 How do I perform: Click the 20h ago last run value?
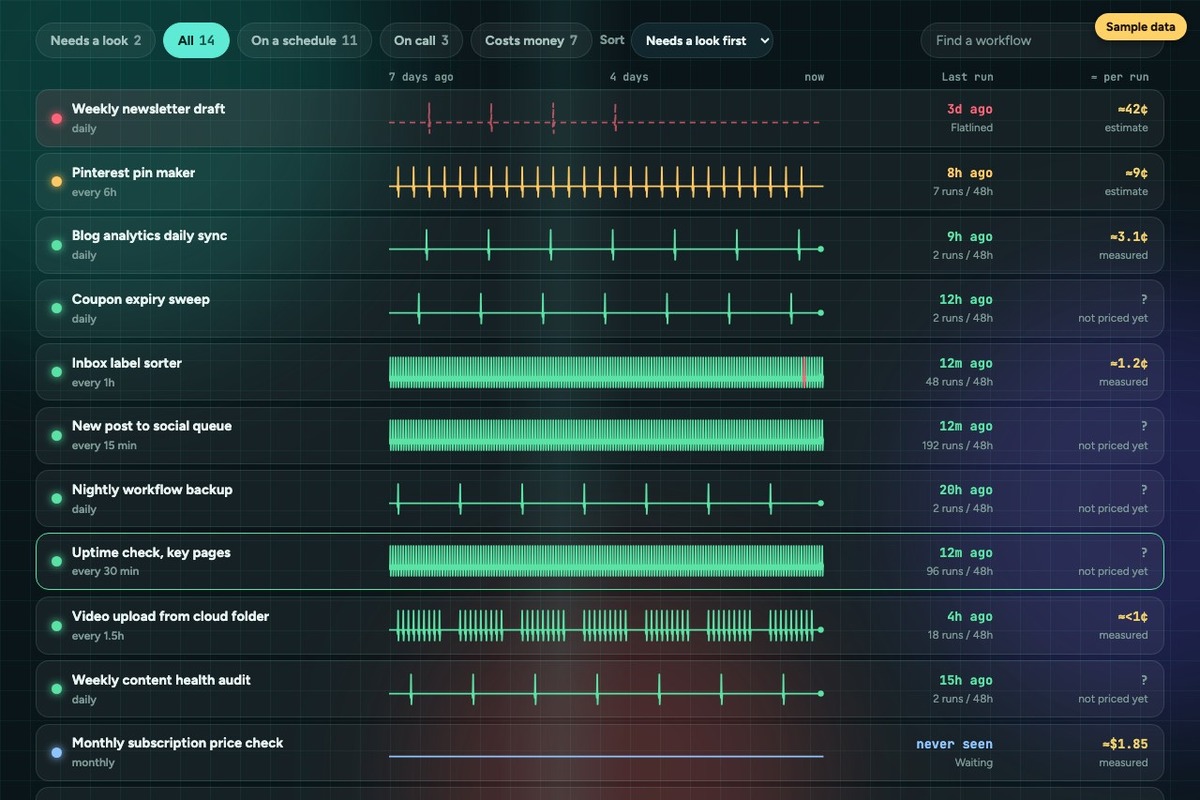[x=966, y=490]
